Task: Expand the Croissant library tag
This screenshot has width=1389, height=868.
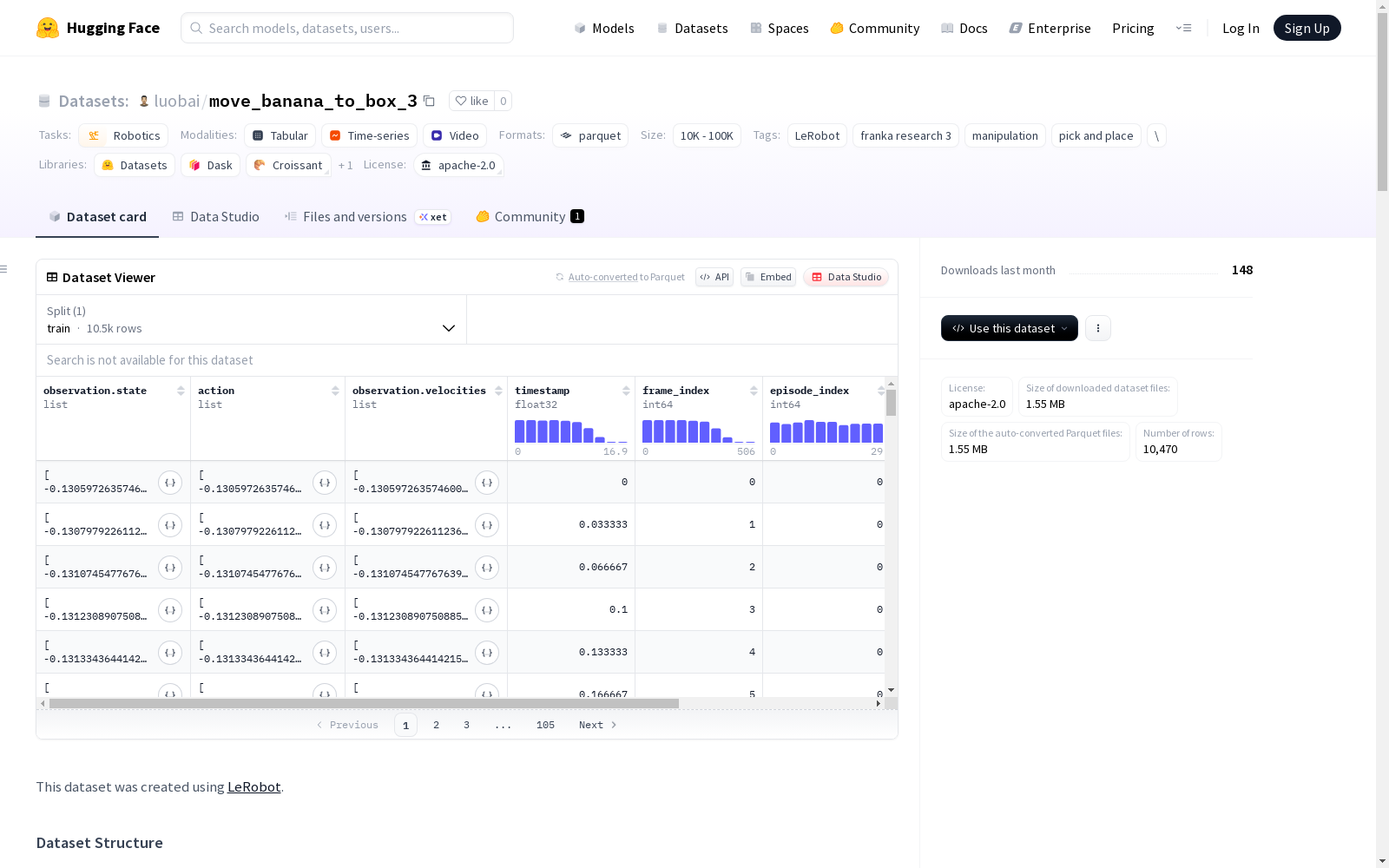Action: (x=288, y=165)
